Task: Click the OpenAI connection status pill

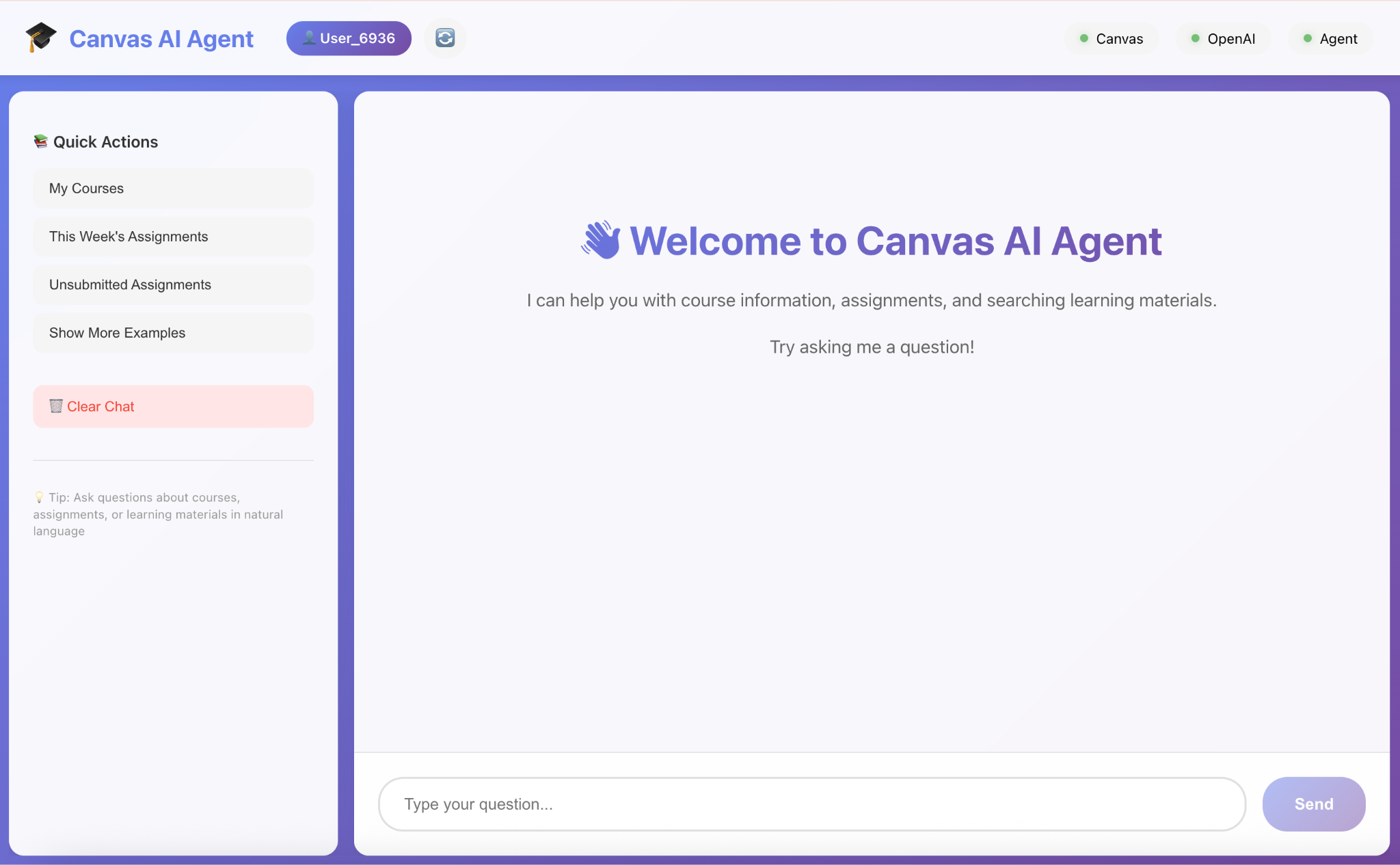Action: click(x=1223, y=38)
